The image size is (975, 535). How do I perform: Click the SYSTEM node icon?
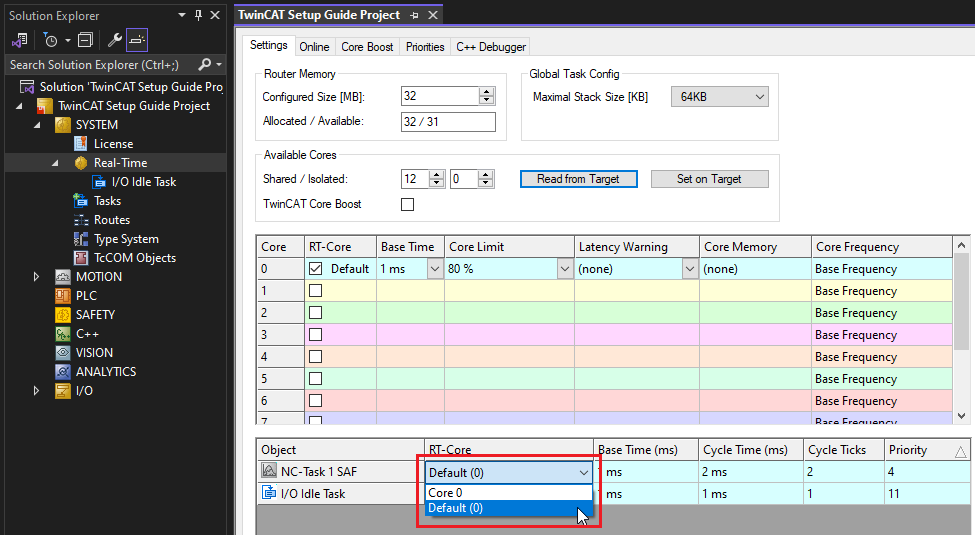pos(62,125)
